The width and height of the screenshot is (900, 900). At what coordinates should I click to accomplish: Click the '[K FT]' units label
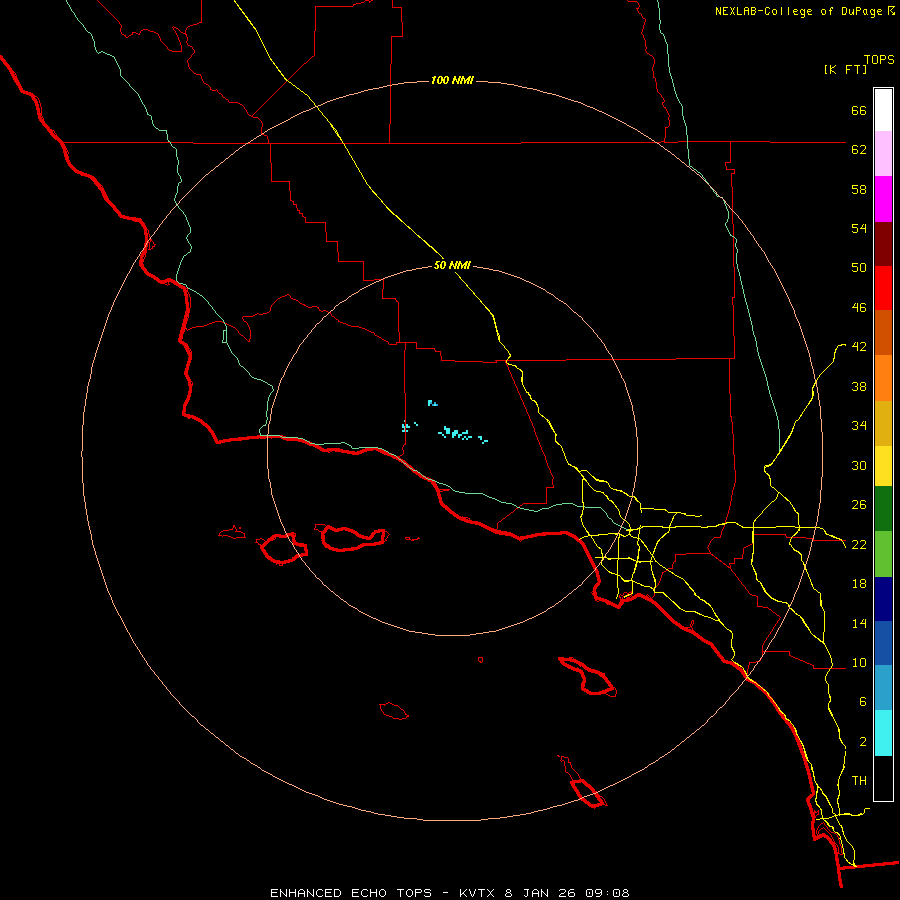(x=845, y=70)
